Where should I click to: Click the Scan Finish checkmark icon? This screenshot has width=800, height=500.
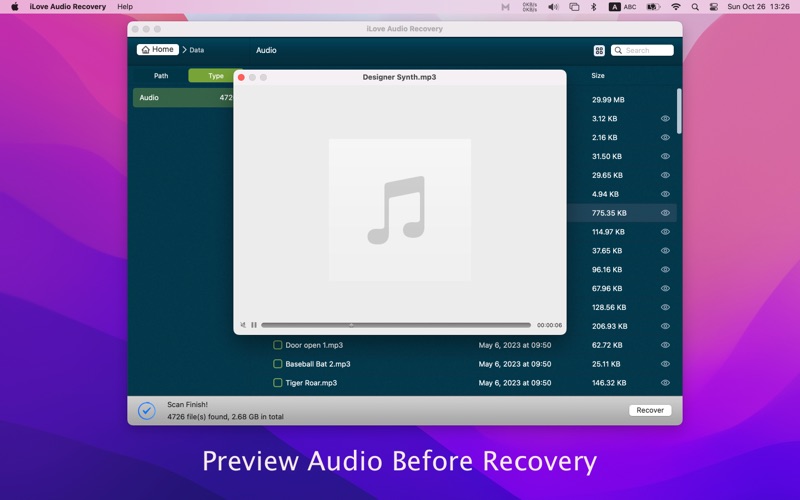tap(146, 411)
